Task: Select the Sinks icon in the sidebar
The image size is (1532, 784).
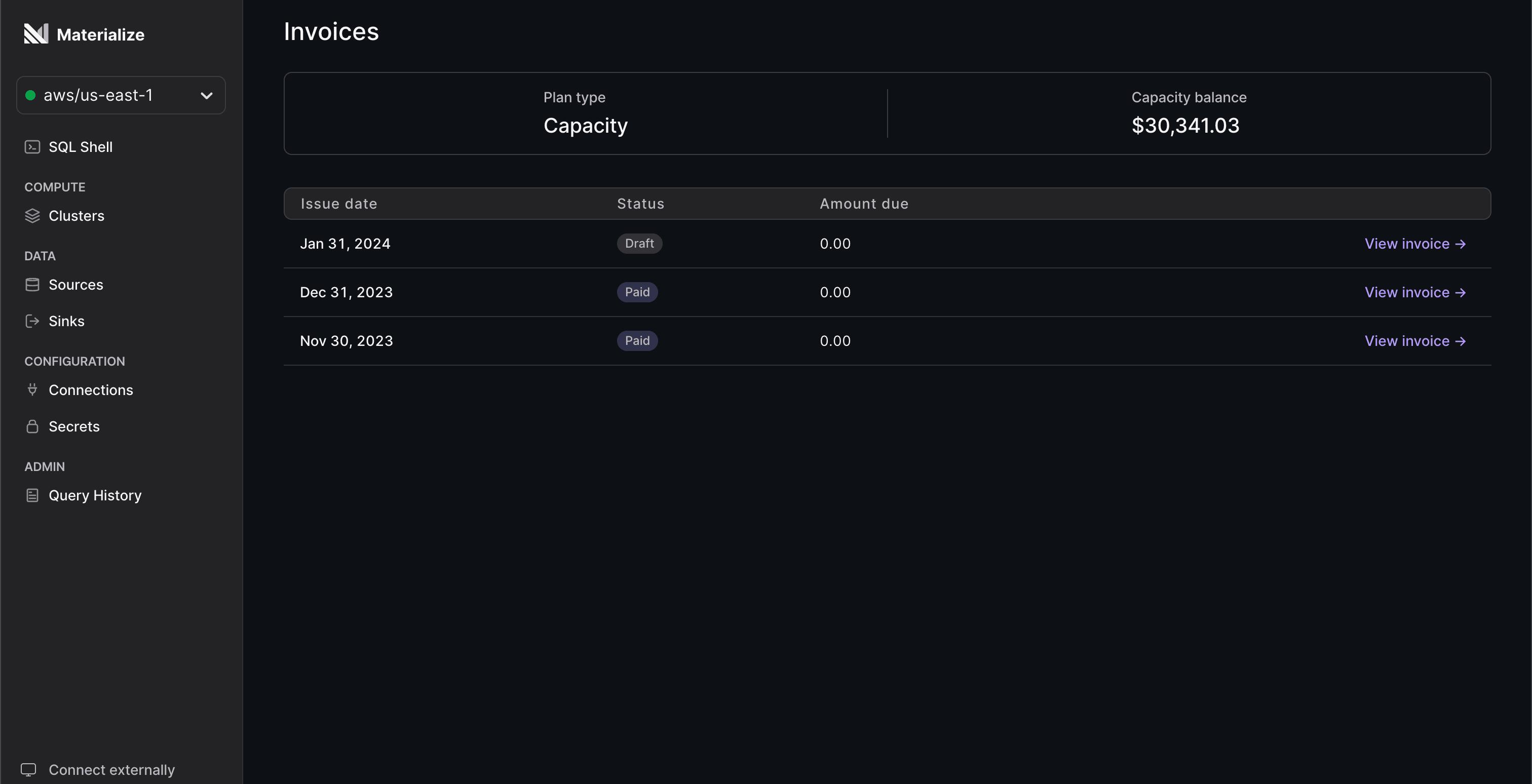Action: point(32,321)
